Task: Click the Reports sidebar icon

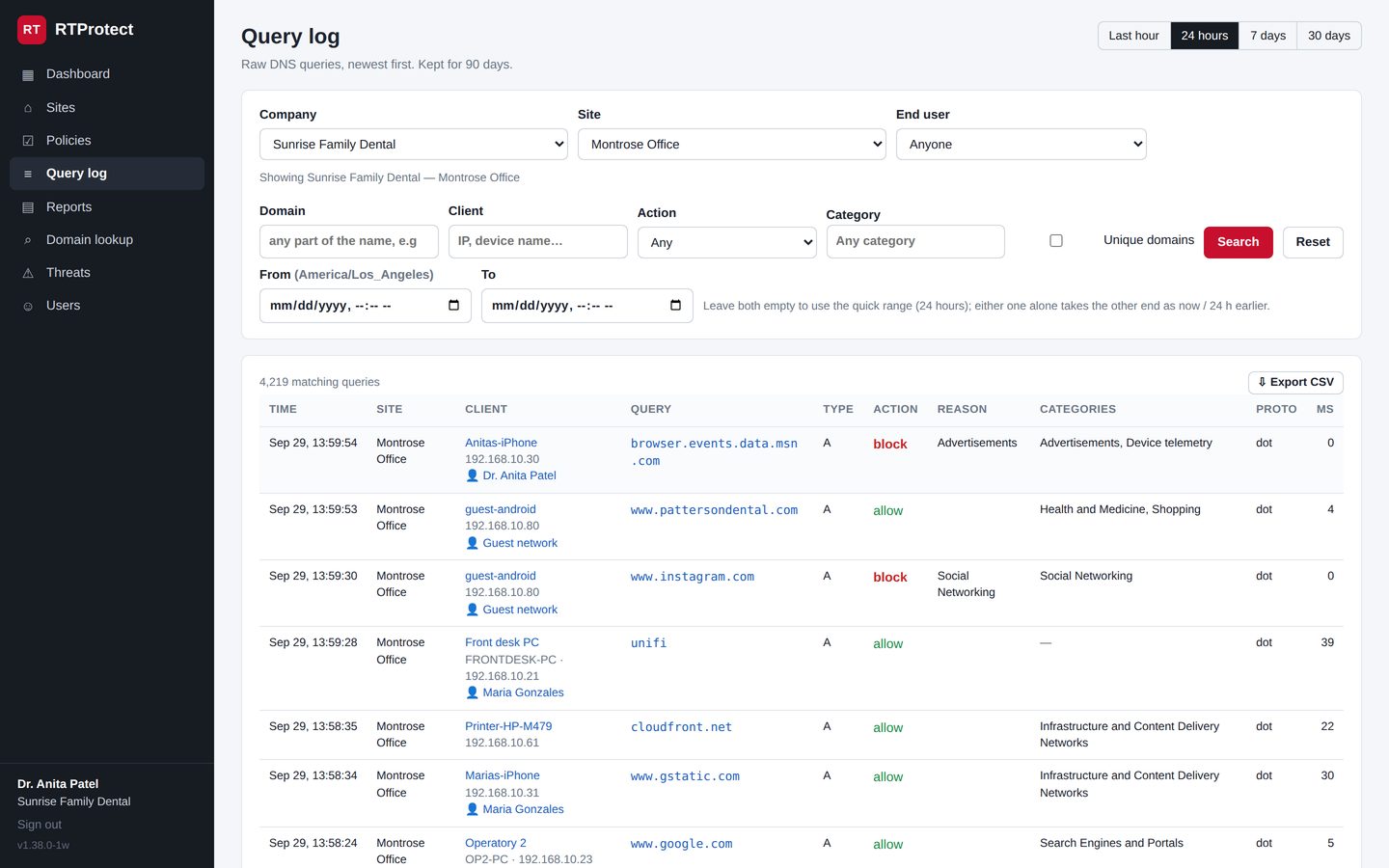Action: tap(28, 207)
